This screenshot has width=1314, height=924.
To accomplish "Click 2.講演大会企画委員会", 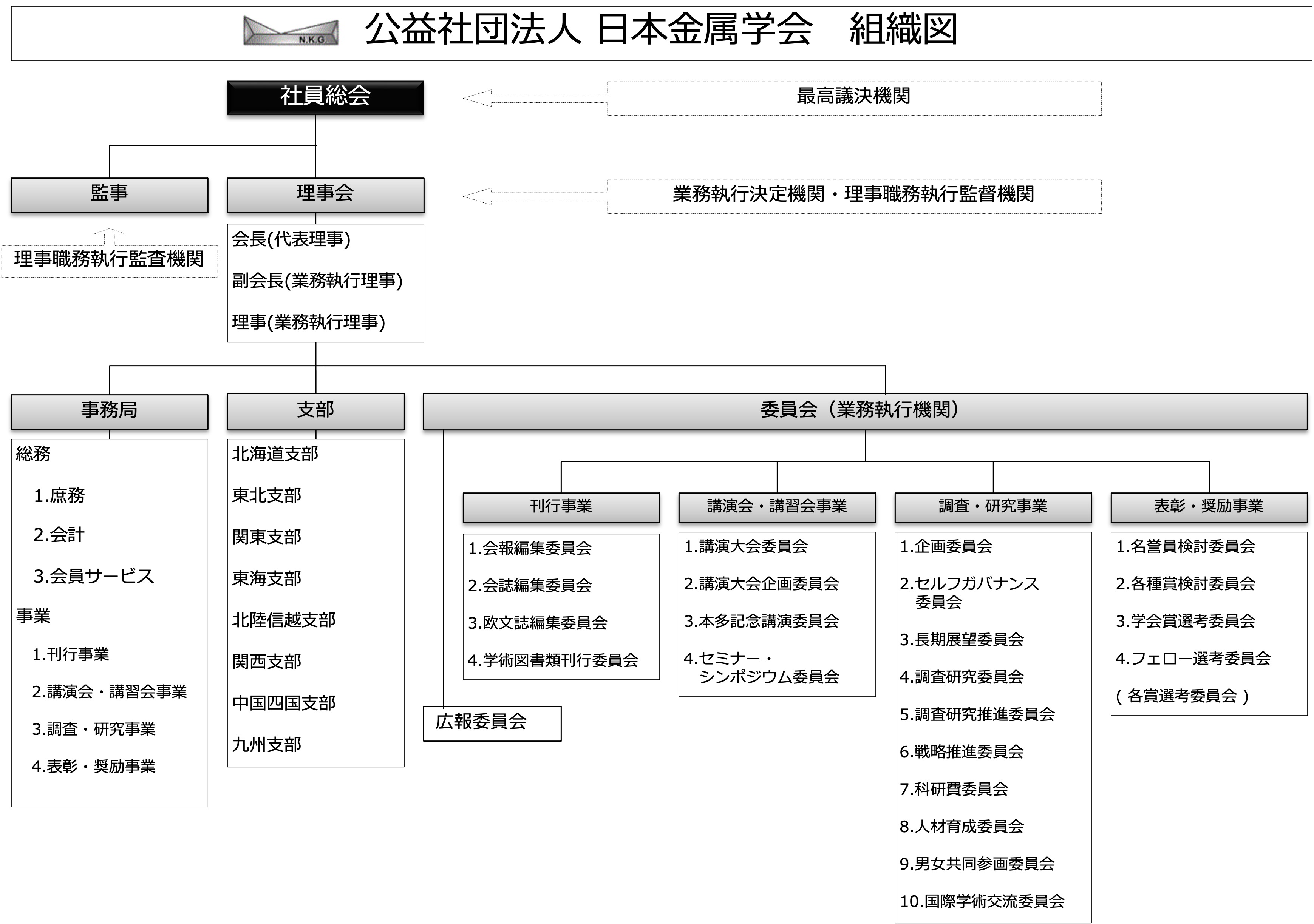I will coord(762,584).
